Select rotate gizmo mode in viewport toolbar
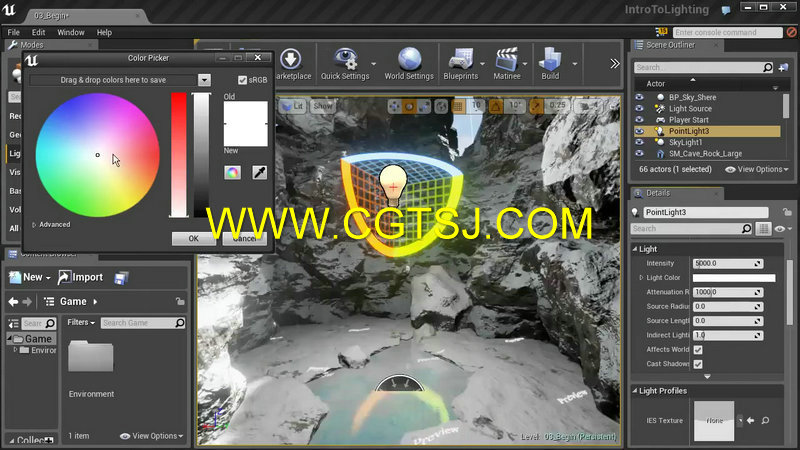800x450 pixels. click(x=409, y=106)
